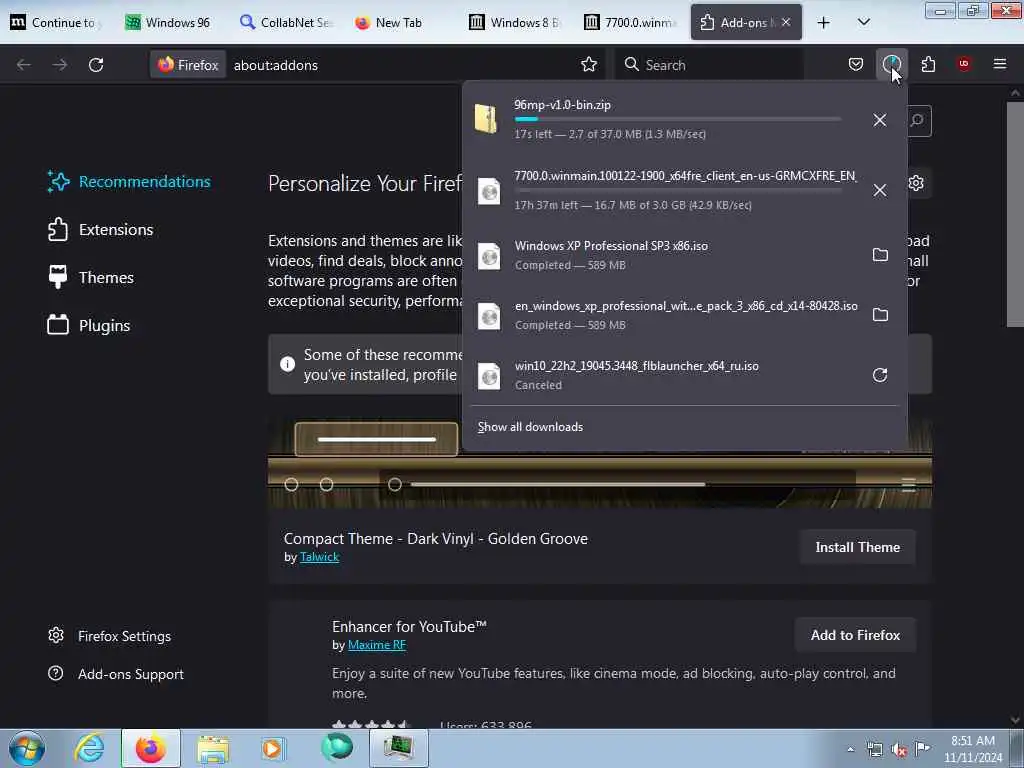Open add-ons tools gear menu
This screenshot has height=768, width=1024.
click(916, 183)
